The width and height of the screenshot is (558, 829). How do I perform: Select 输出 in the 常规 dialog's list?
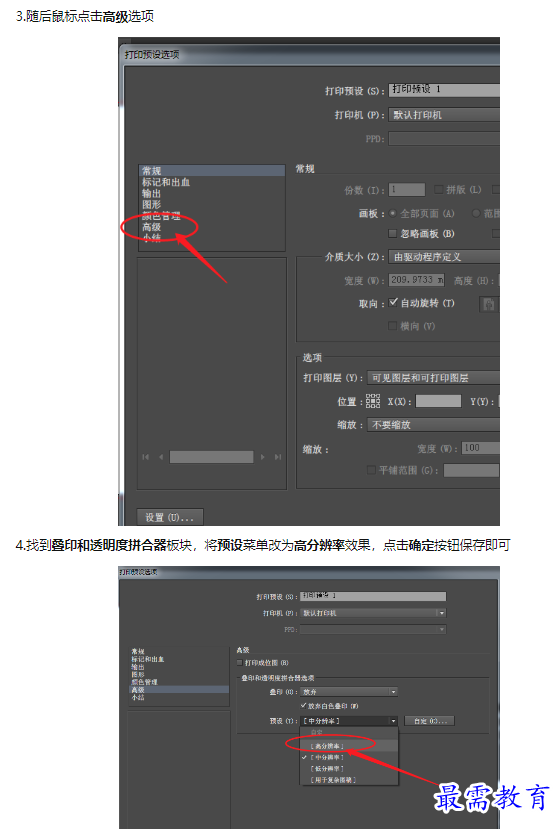tap(212, 194)
